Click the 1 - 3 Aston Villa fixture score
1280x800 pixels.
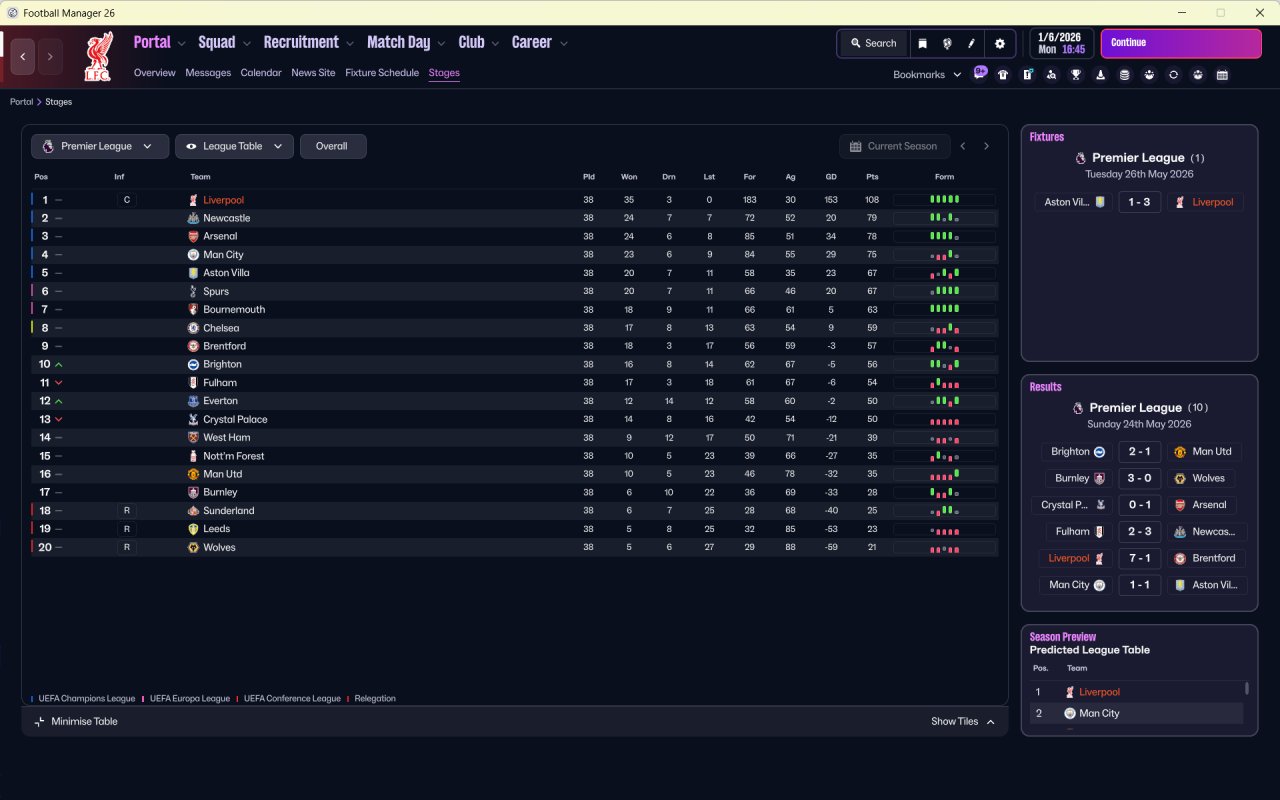[1139, 202]
